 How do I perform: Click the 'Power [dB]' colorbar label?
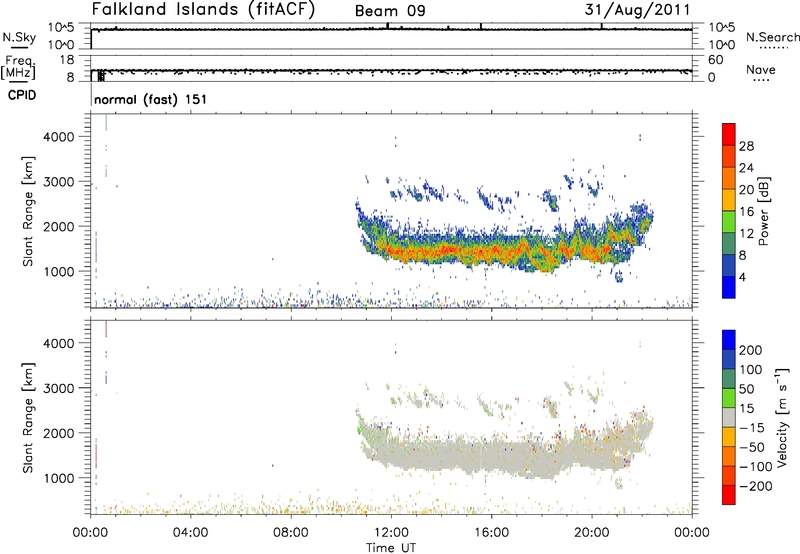pos(763,211)
